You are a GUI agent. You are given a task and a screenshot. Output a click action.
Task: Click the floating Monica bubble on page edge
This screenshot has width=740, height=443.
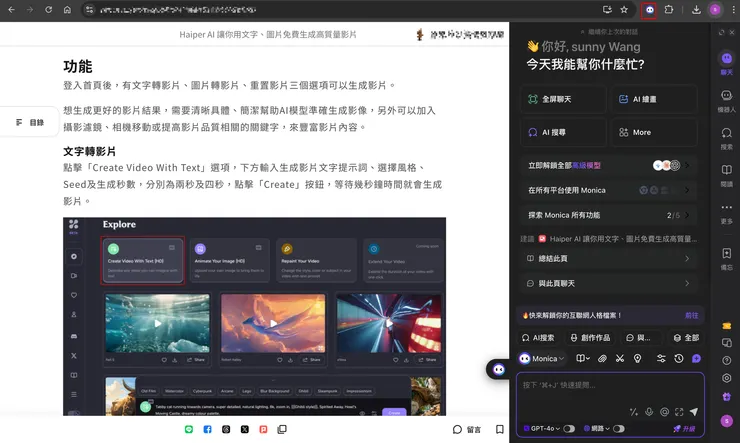point(498,369)
